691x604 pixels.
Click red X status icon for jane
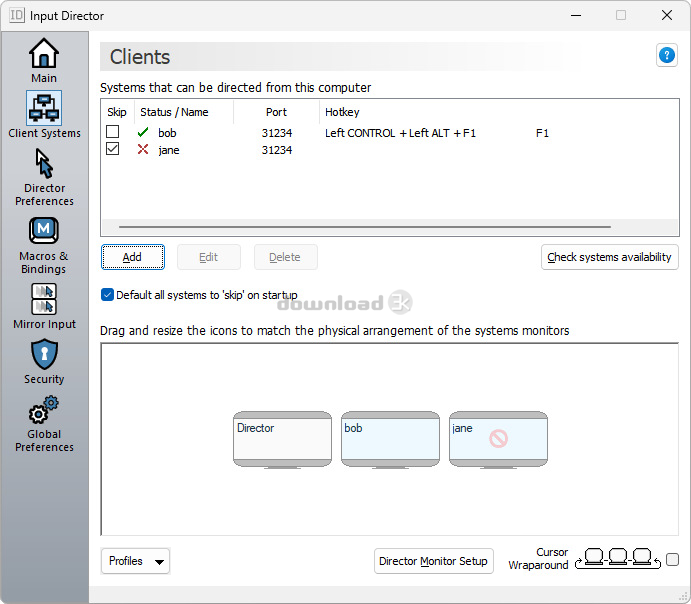(143, 149)
